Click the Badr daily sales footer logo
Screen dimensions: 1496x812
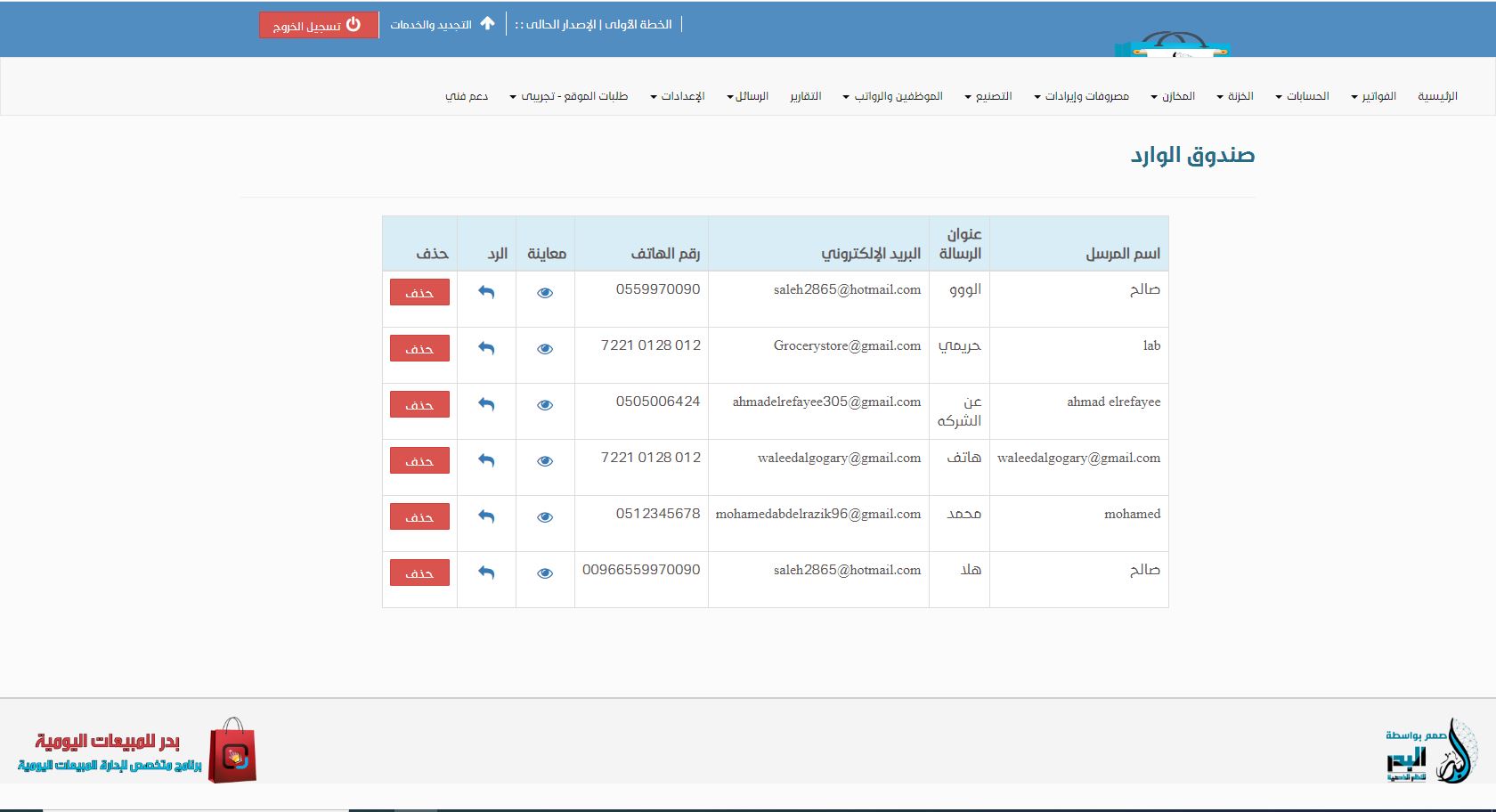click(137, 751)
